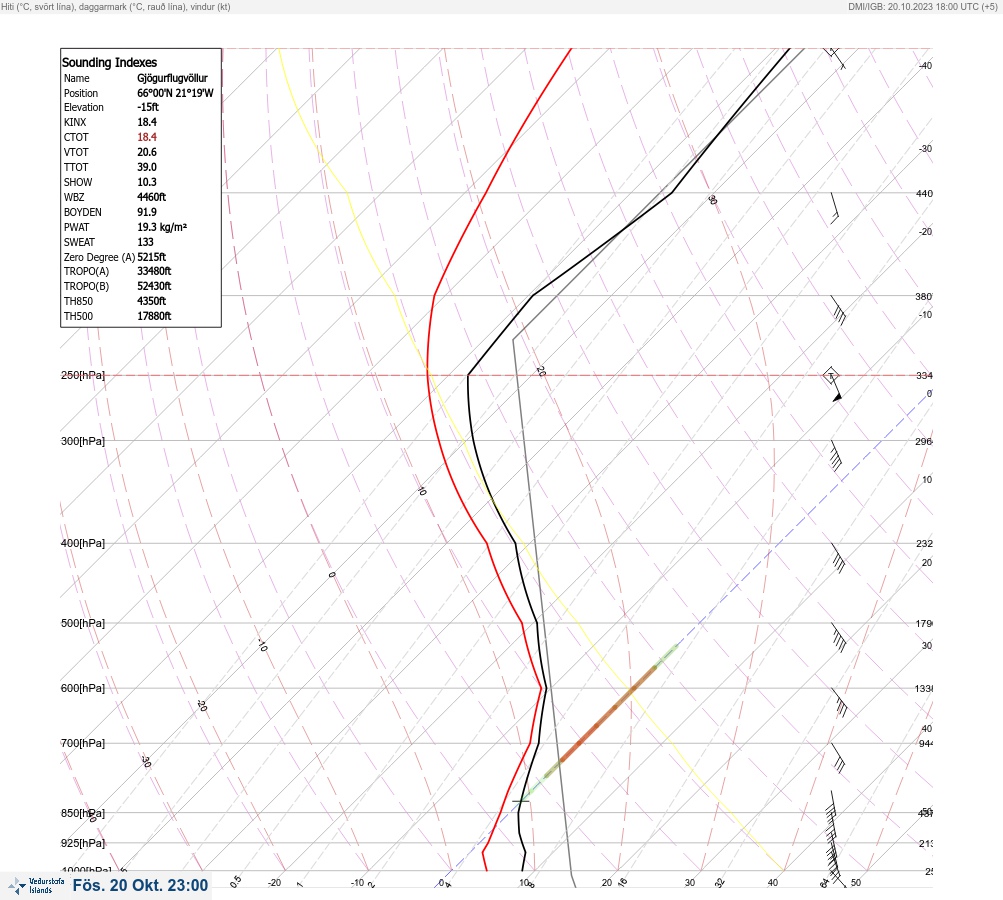Click the TROPO(A) value 33480ft
Viewport: 1003px width, 900px height.
154,271
